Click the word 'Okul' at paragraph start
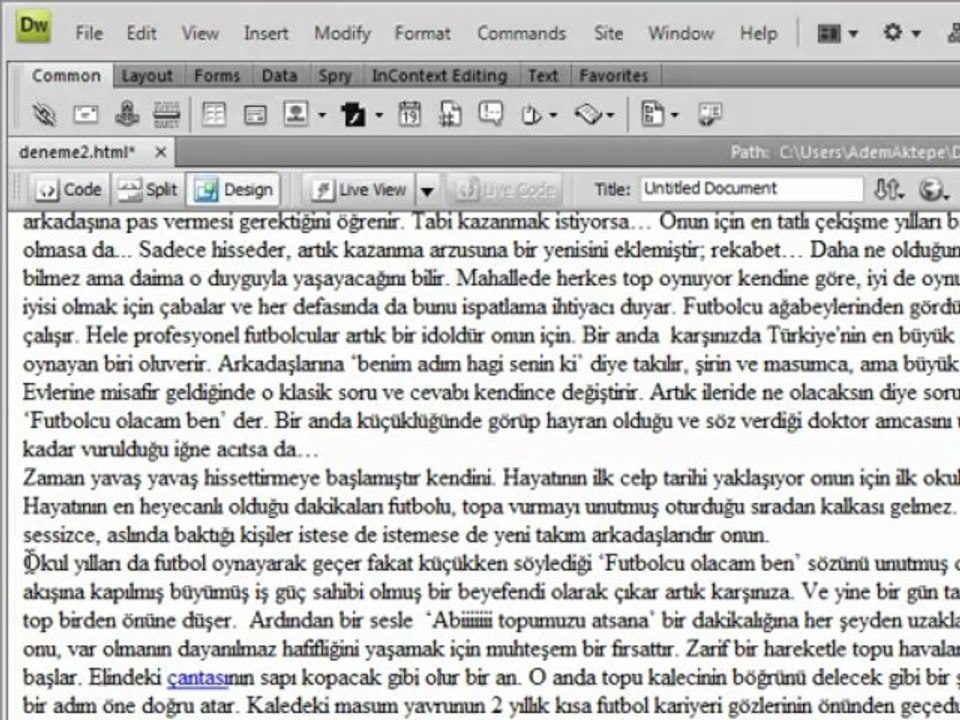 coord(47,563)
